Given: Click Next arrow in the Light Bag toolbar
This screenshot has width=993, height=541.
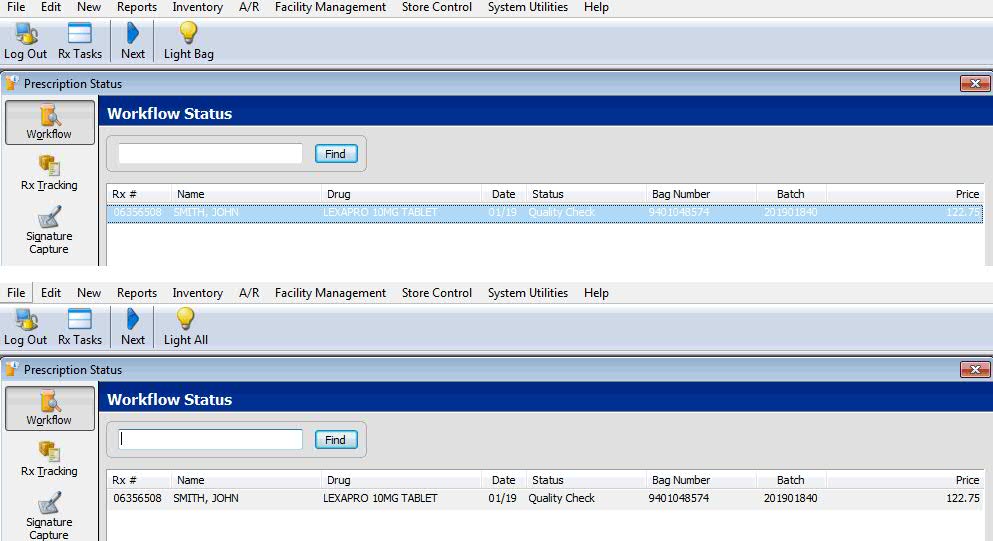Looking at the screenshot, I should tap(132, 33).
